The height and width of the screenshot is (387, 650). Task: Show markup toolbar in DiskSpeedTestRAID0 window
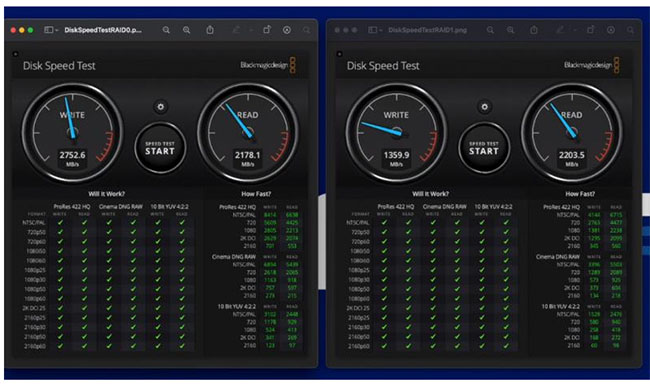point(287,30)
